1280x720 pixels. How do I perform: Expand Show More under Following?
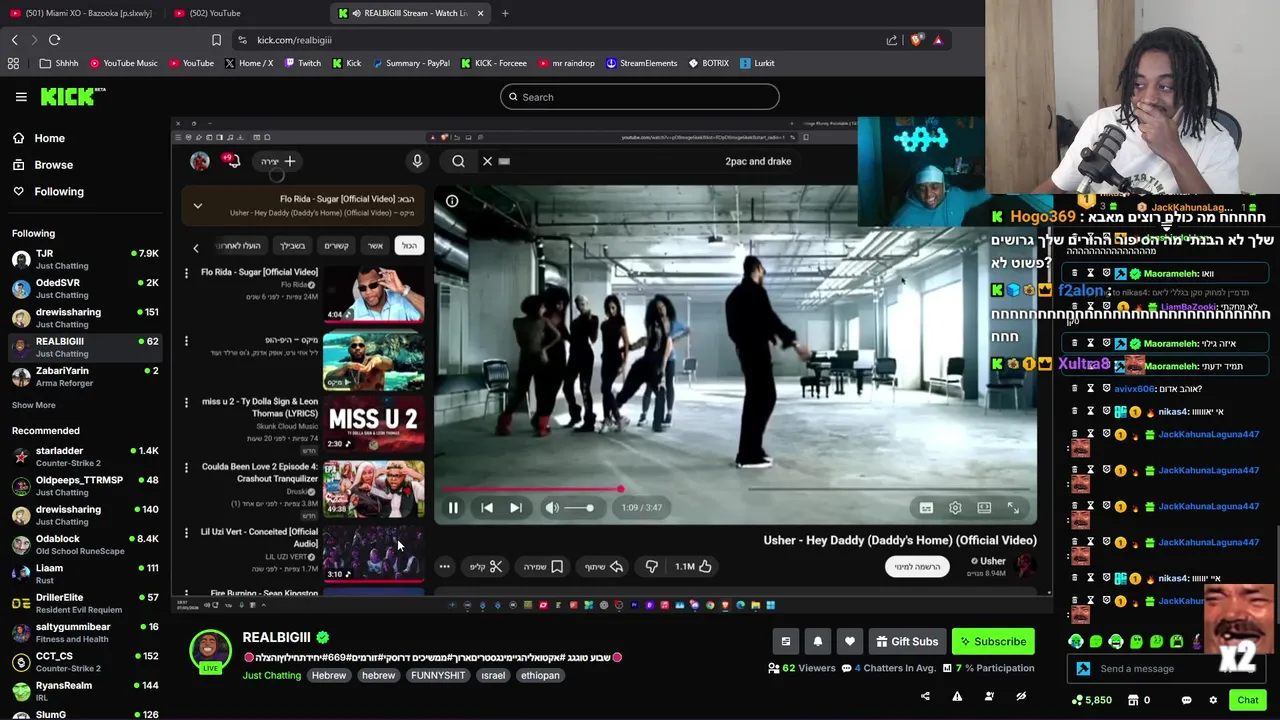(x=34, y=405)
